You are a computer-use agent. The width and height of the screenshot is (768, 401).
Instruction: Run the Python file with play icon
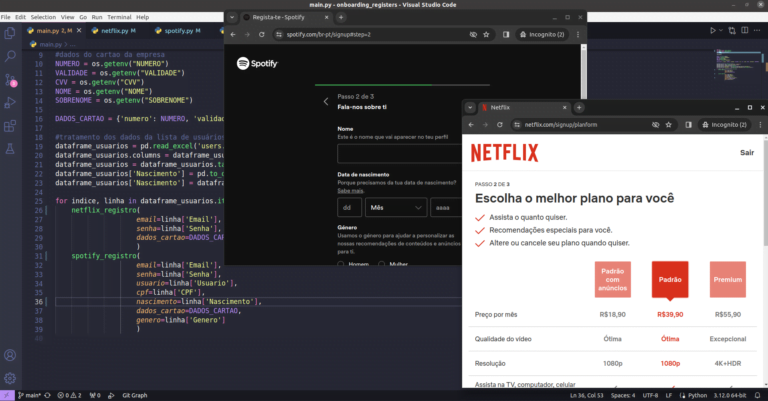pyautogui.click(x=713, y=30)
